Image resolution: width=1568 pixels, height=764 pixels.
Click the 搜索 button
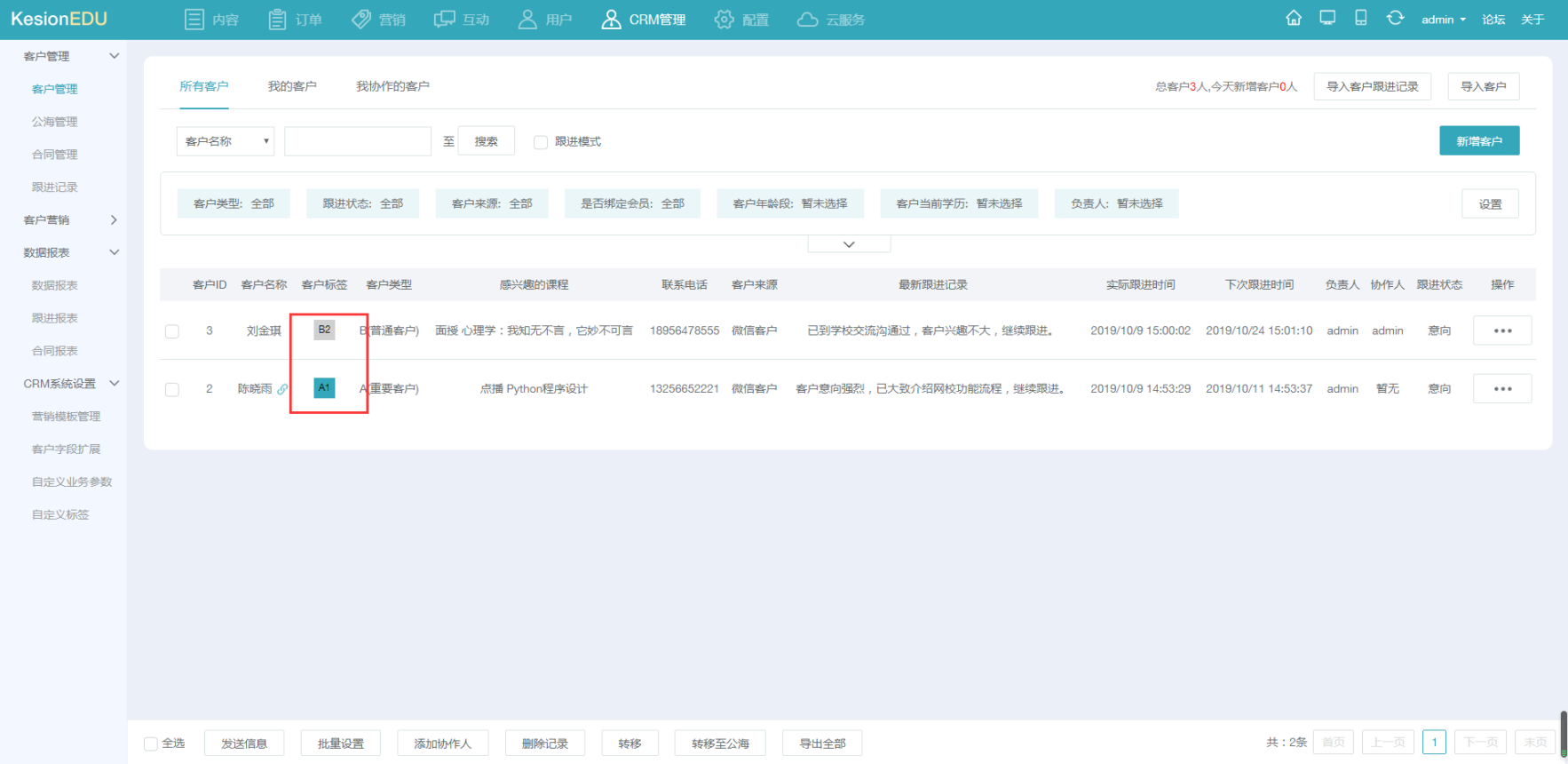pos(486,141)
